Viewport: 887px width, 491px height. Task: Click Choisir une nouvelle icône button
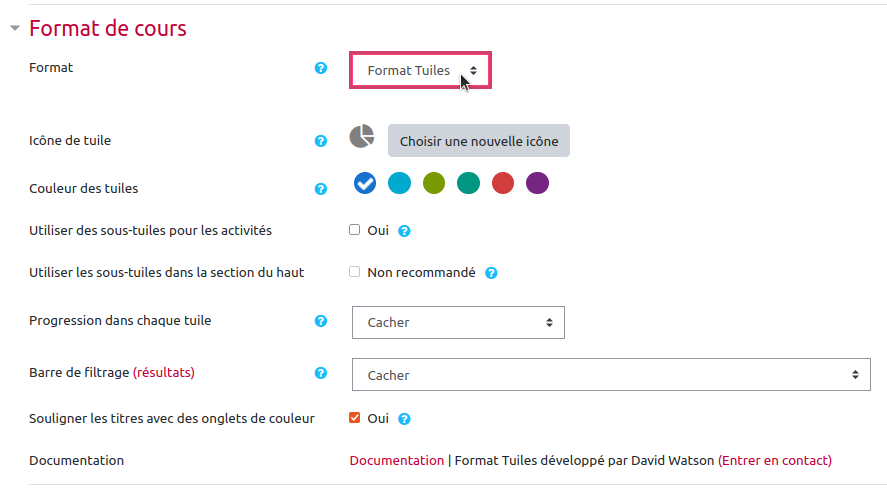[x=479, y=141]
